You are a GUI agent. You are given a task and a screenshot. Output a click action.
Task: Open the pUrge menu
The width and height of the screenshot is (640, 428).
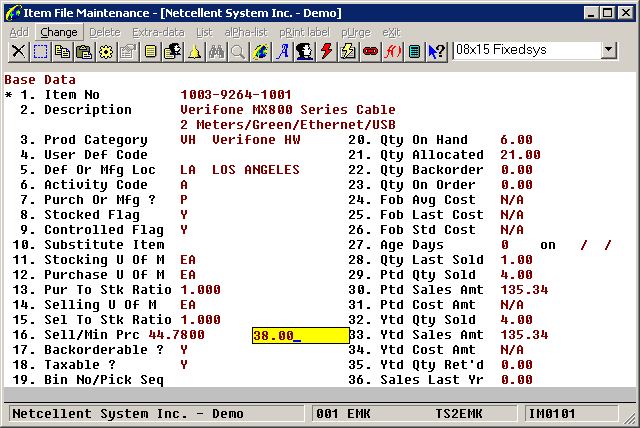click(x=356, y=32)
